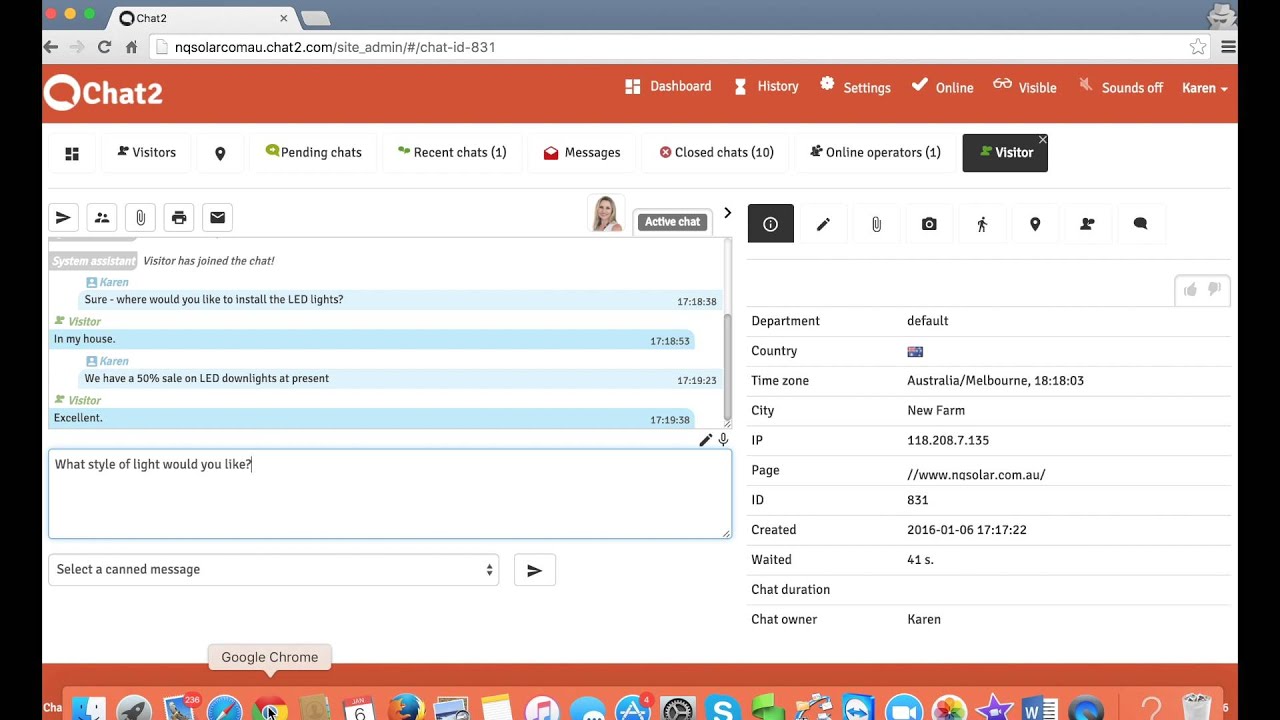Send message with arrow button beside canned message

coord(535,570)
